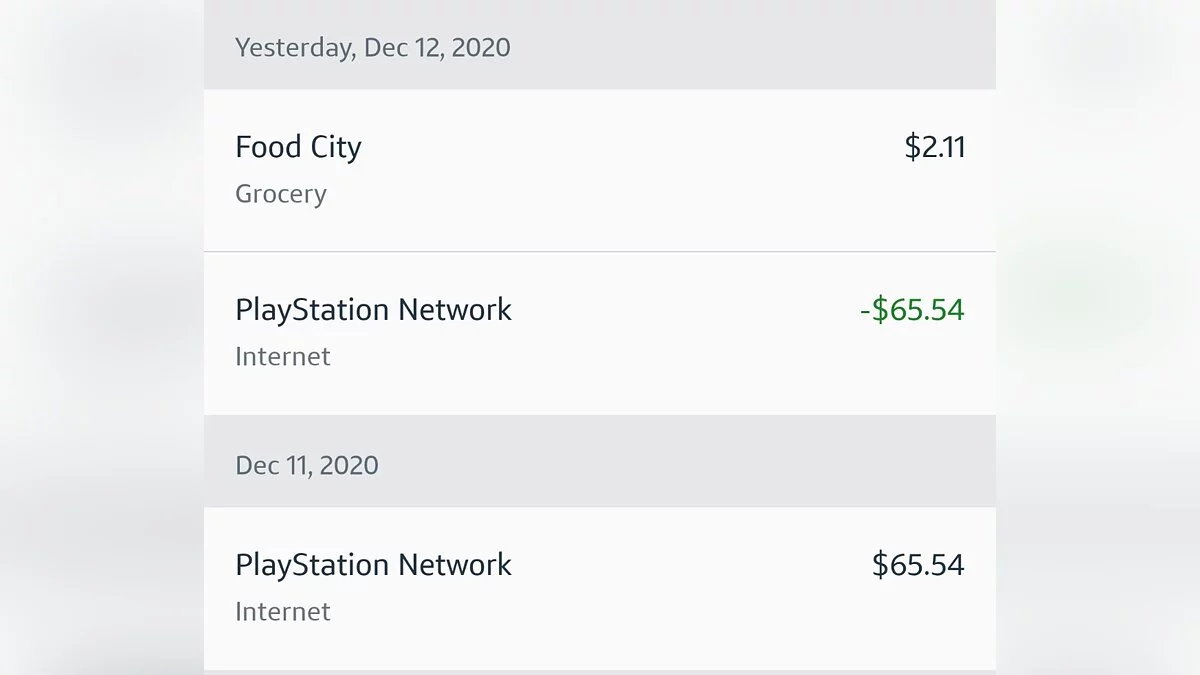The height and width of the screenshot is (675, 1200).
Task: Open the Dec 11 PlayStation Network charge
Action: (x=600, y=588)
